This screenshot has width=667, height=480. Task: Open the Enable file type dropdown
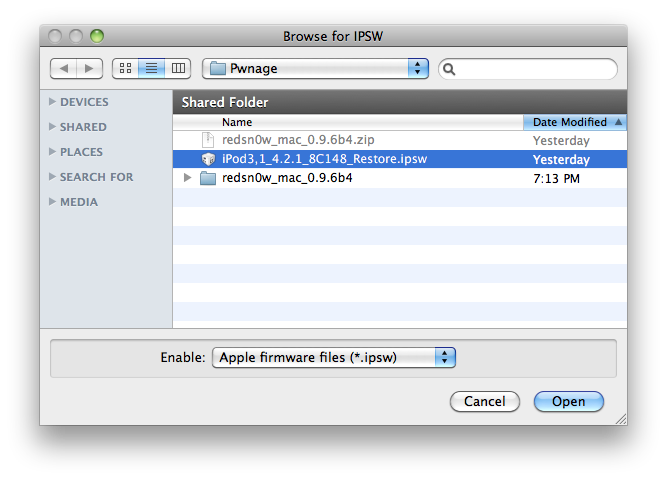pyautogui.click(x=334, y=357)
